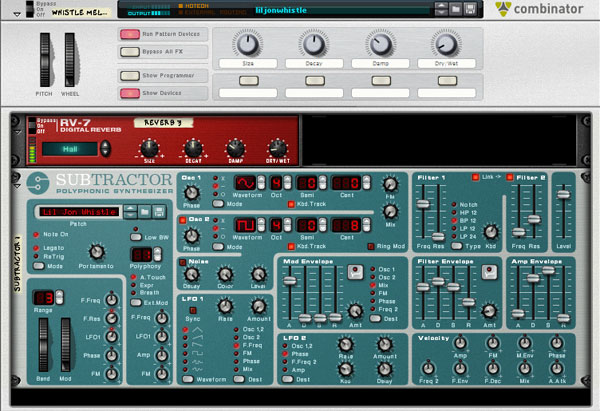Select the RV-7 reverb algorithm spinner beside Hall
600x411 pixels.
pos(106,148)
